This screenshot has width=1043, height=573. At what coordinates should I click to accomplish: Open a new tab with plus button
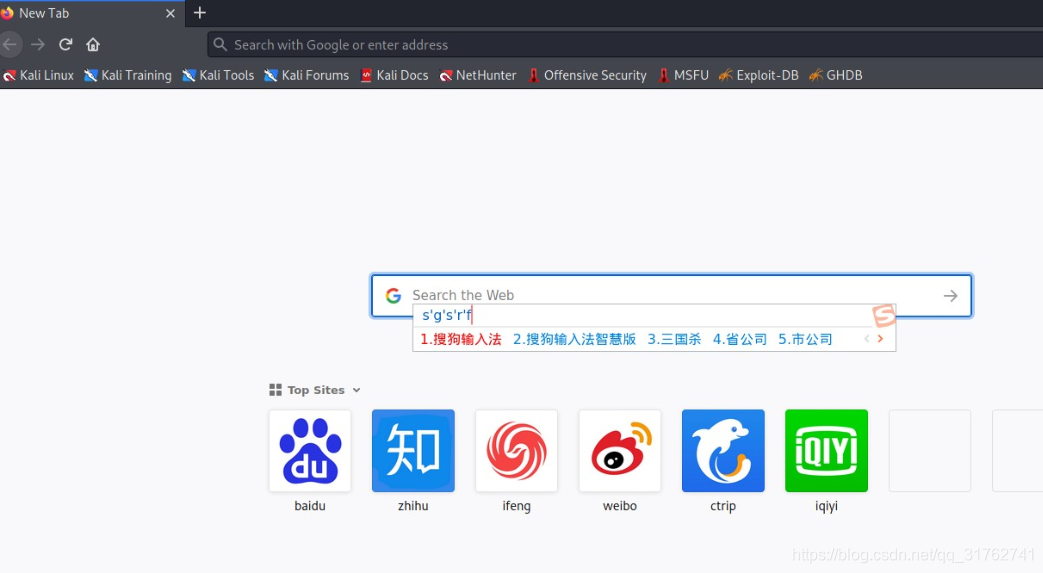click(x=200, y=13)
